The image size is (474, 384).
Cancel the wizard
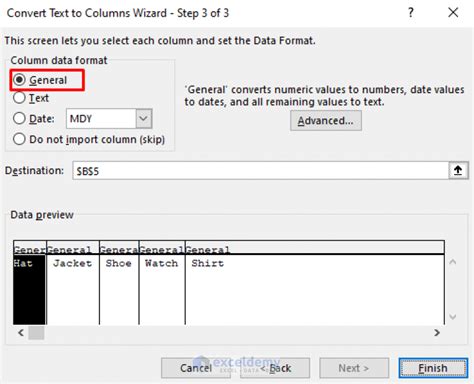196,368
